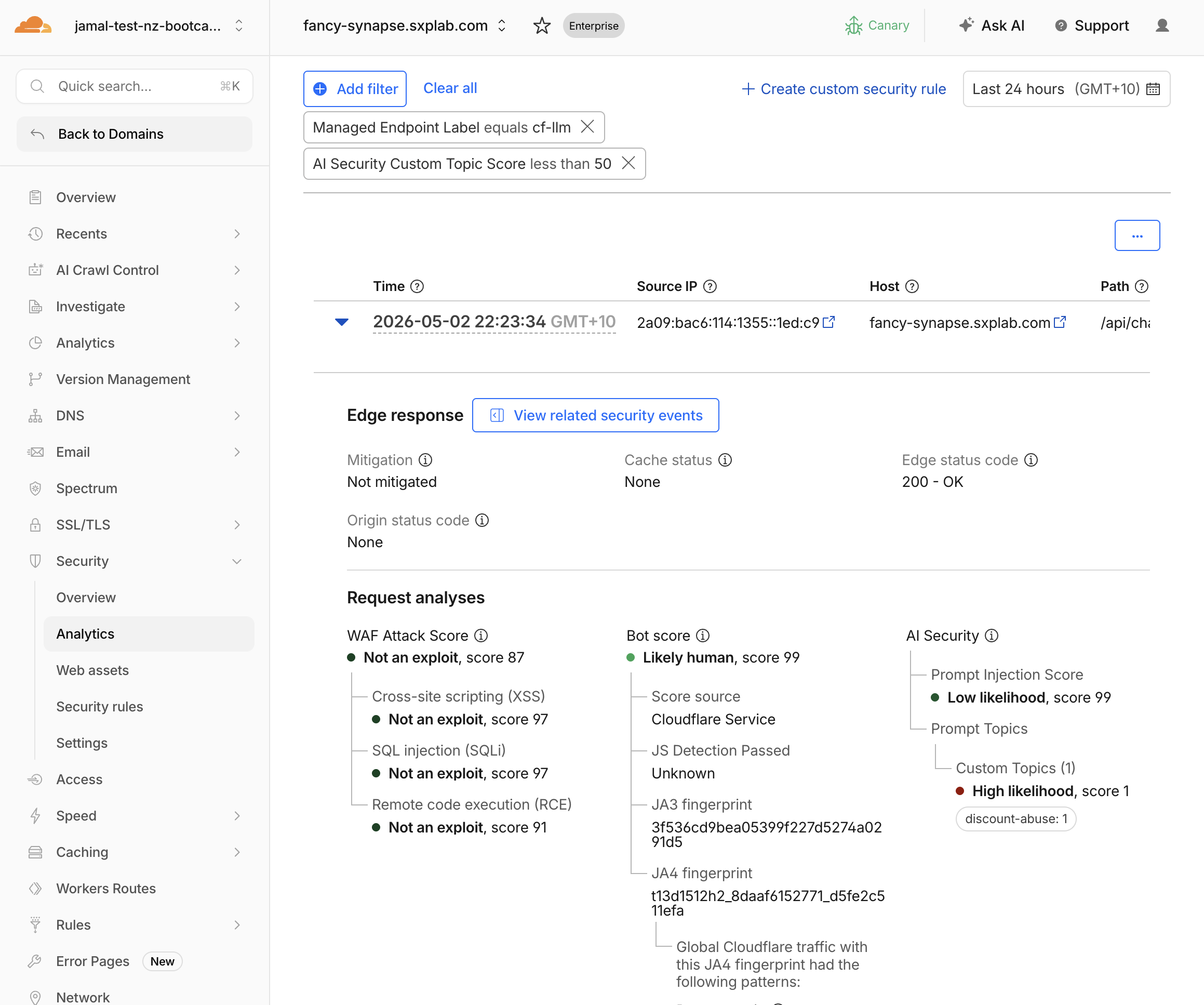The image size is (1204, 1005).
Task: Expand the Investigate section
Action: pyautogui.click(x=135, y=306)
